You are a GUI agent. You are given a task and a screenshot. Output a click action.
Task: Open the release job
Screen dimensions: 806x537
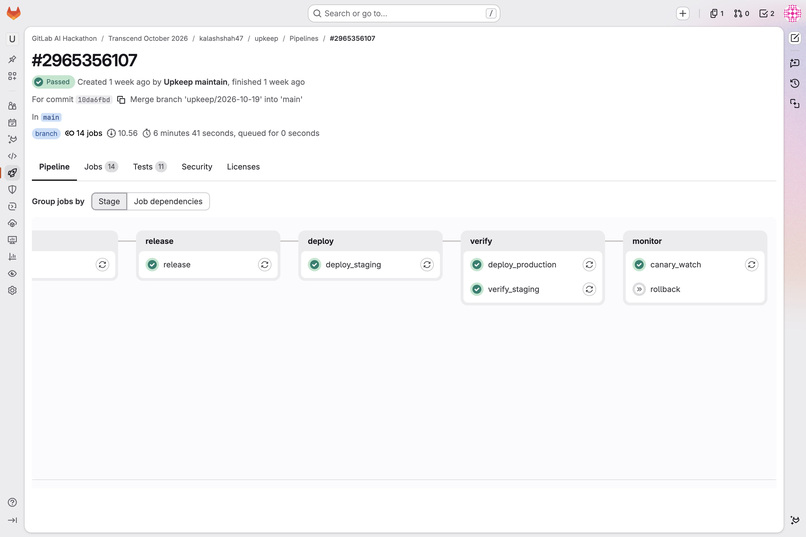click(177, 265)
